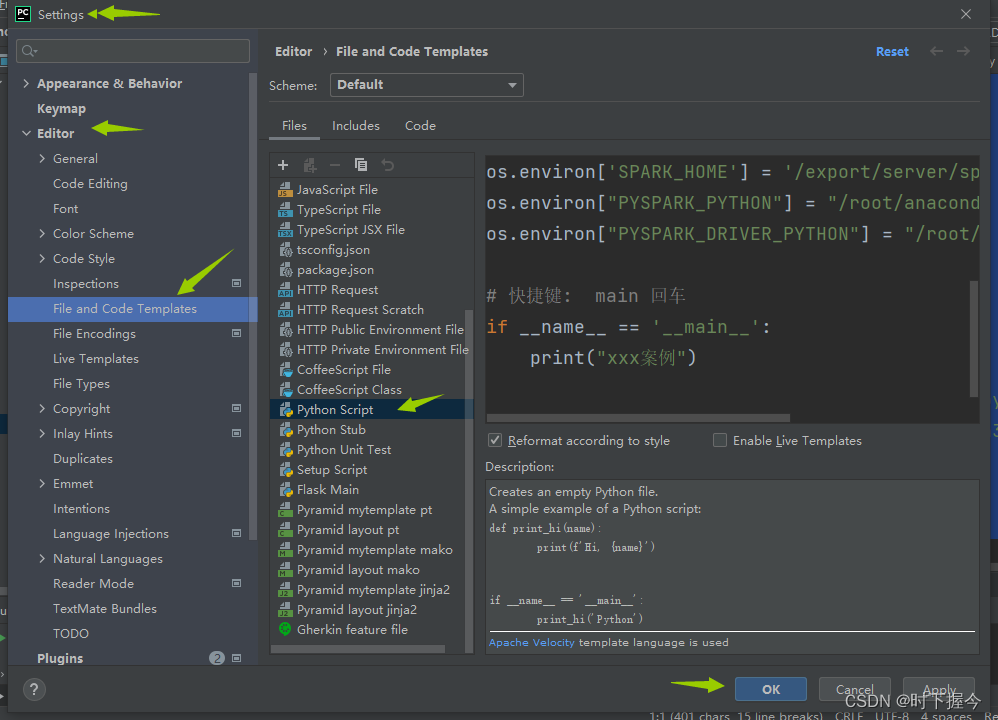
Task: Click the help question mark button
Action: 34,689
